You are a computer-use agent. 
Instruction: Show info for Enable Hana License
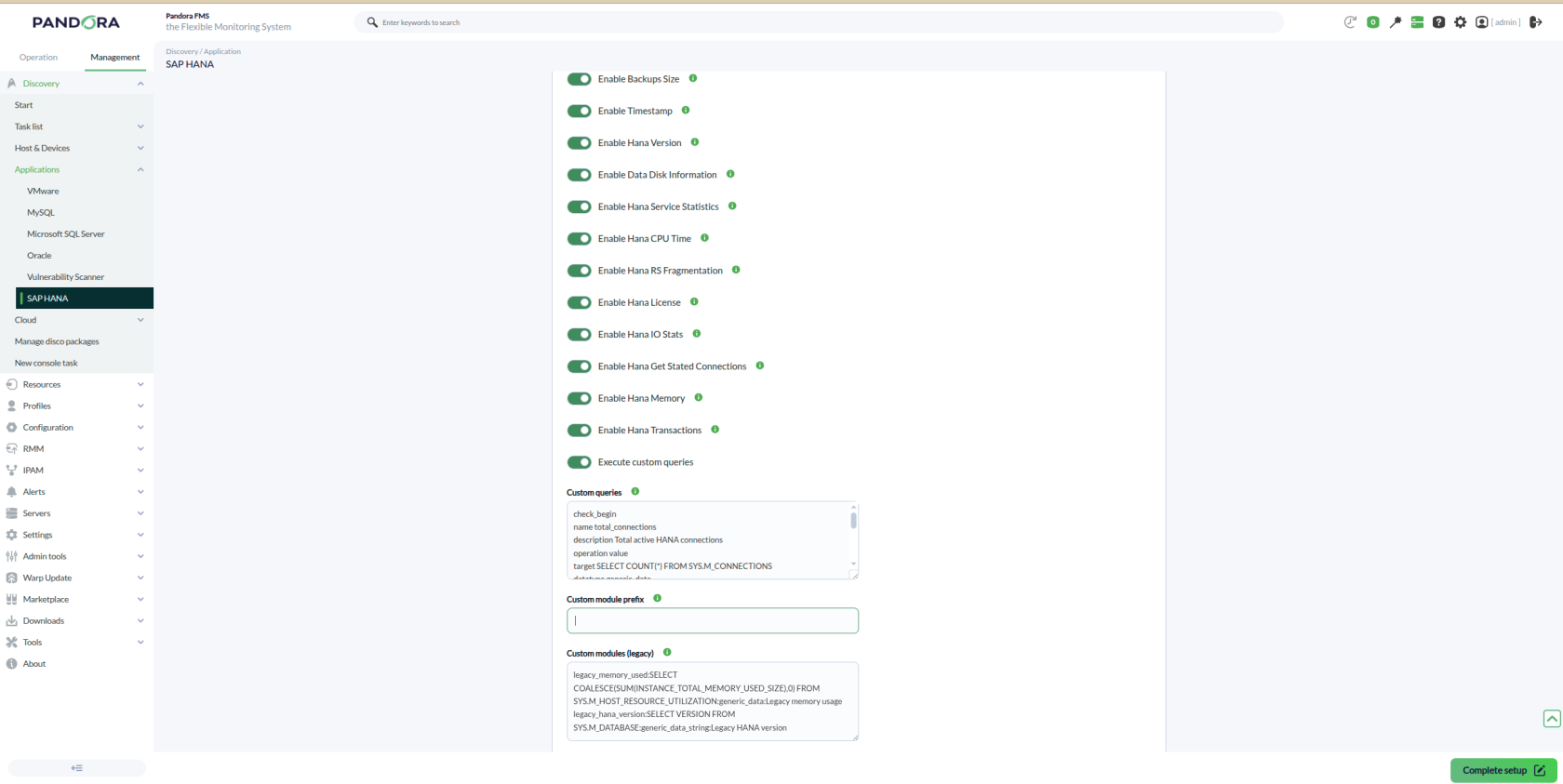tap(694, 301)
